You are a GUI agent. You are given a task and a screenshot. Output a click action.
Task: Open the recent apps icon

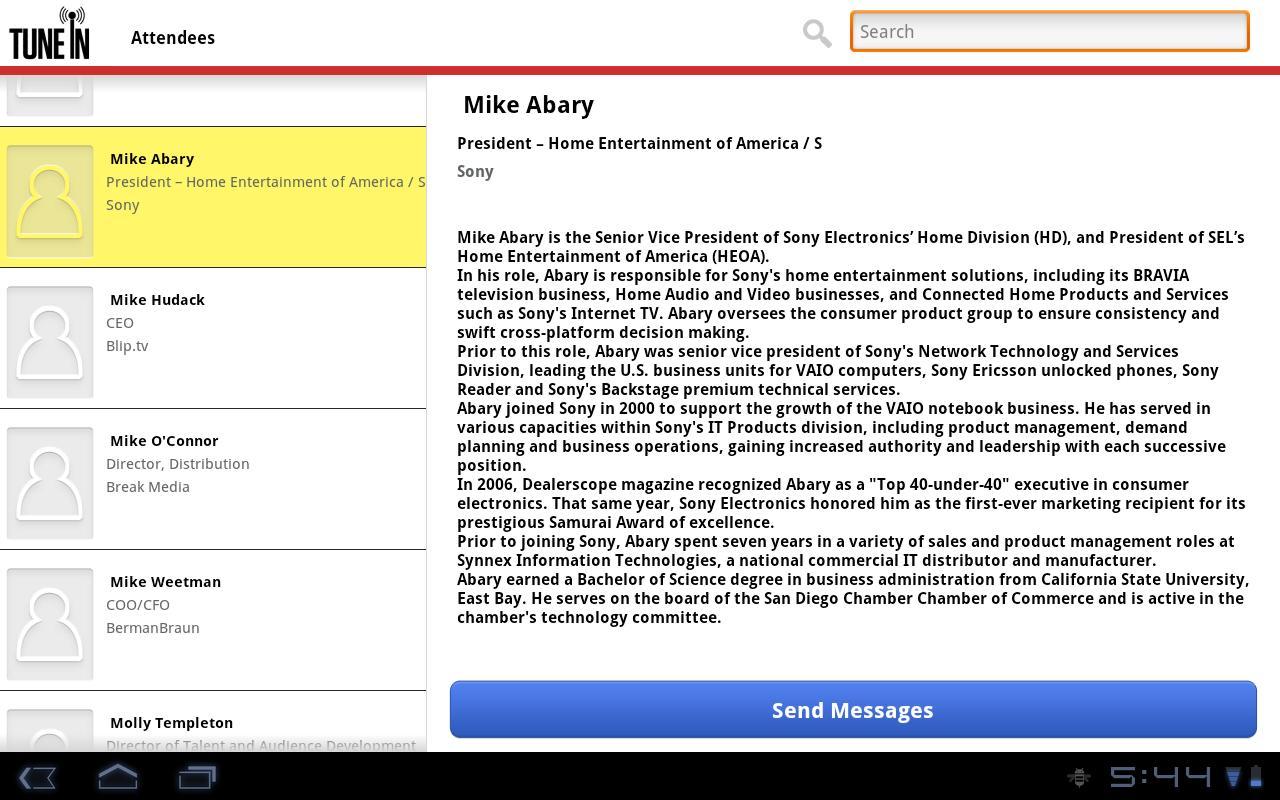point(197,777)
